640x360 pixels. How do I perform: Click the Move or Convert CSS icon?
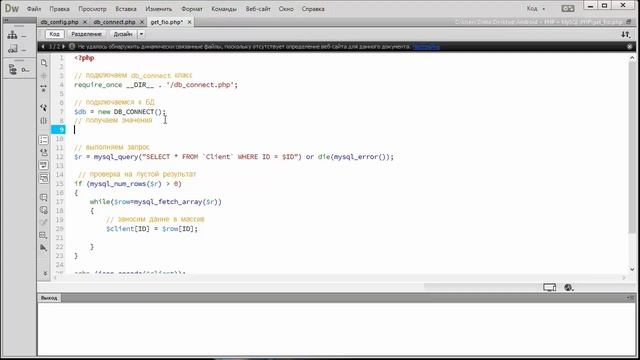44,235
